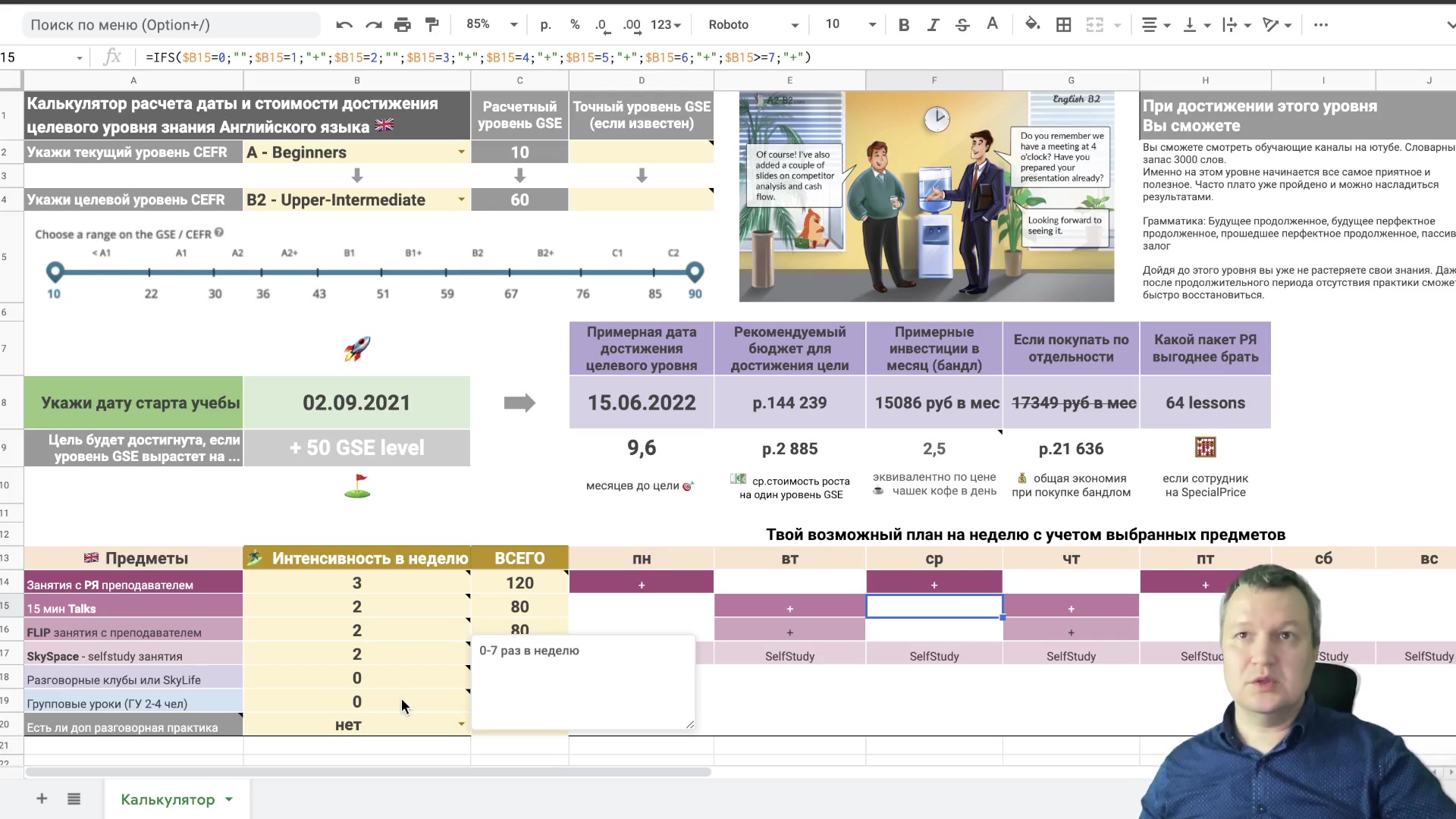Open the text color tool
The height and width of the screenshot is (819, 1456).
coord(992,24)
